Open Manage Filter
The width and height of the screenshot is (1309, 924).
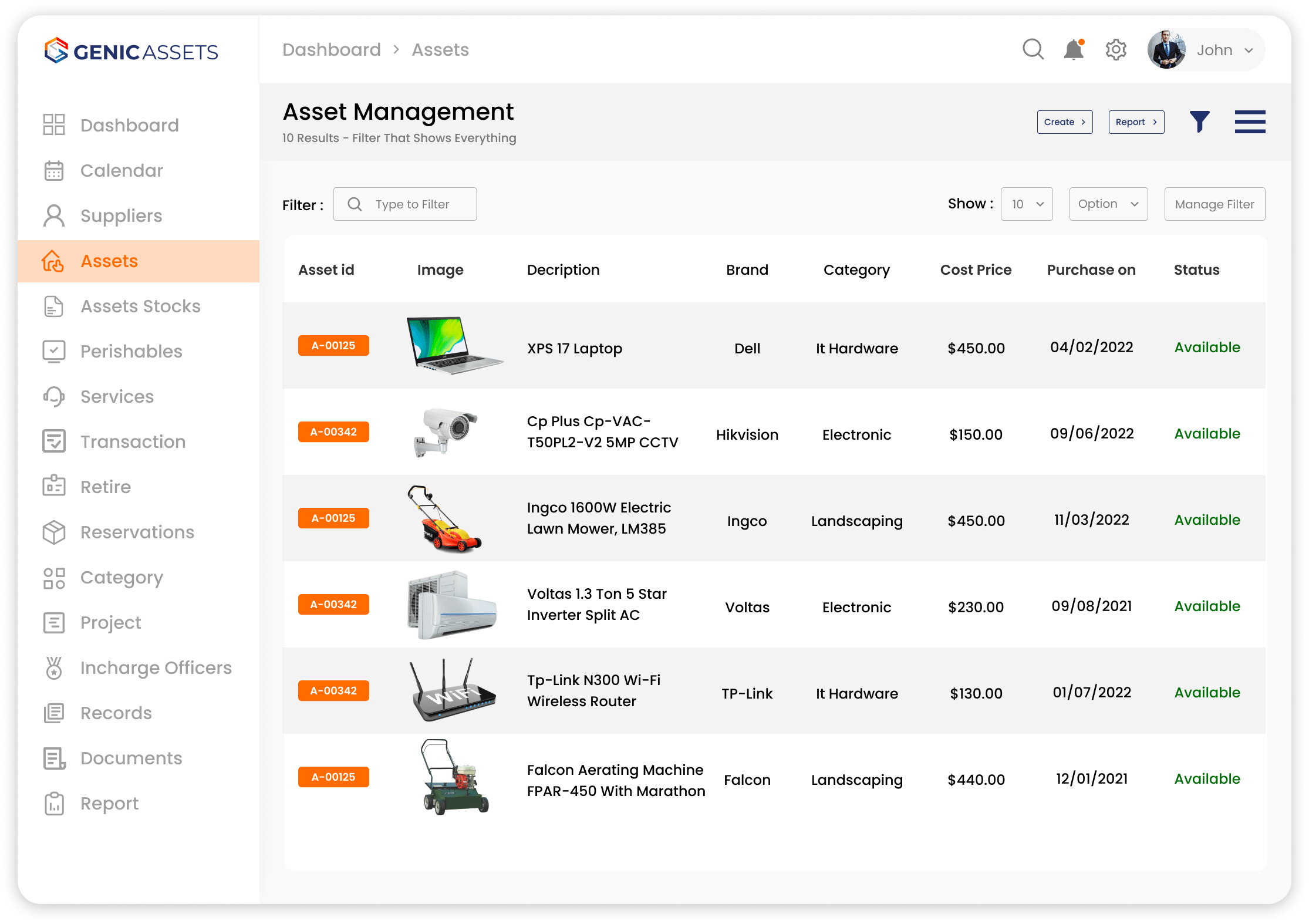[1214, 204]
